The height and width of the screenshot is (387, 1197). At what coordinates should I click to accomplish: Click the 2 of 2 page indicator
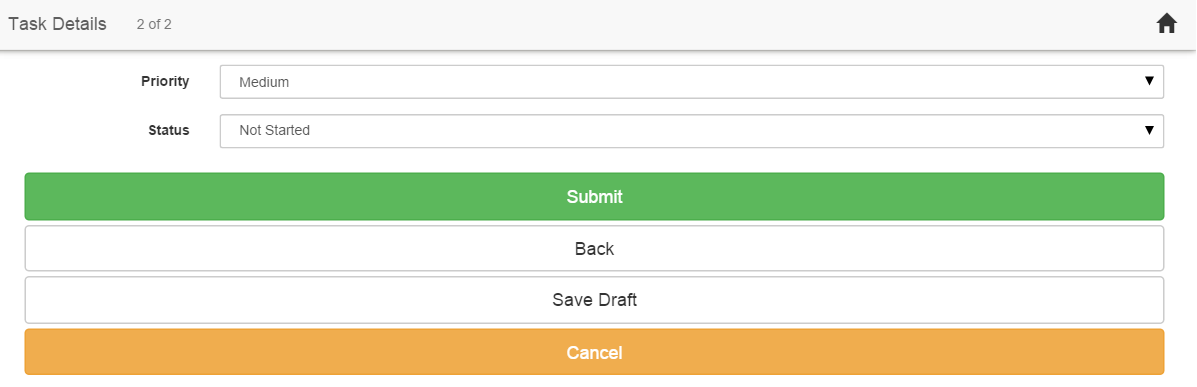154,24
